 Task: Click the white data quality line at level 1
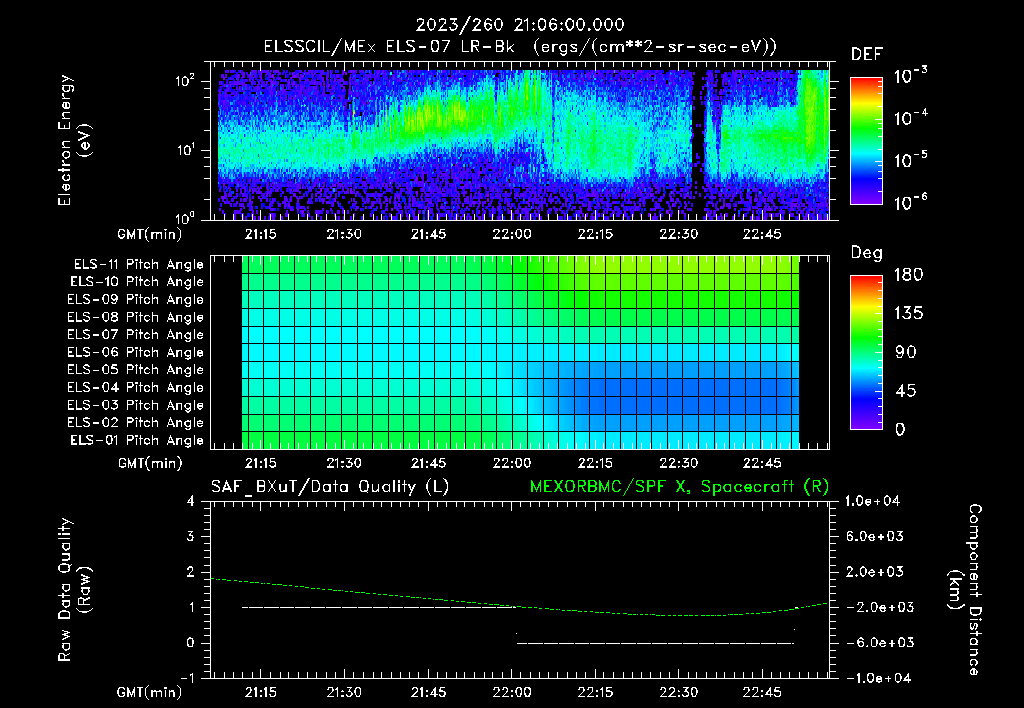click(379, 607)
